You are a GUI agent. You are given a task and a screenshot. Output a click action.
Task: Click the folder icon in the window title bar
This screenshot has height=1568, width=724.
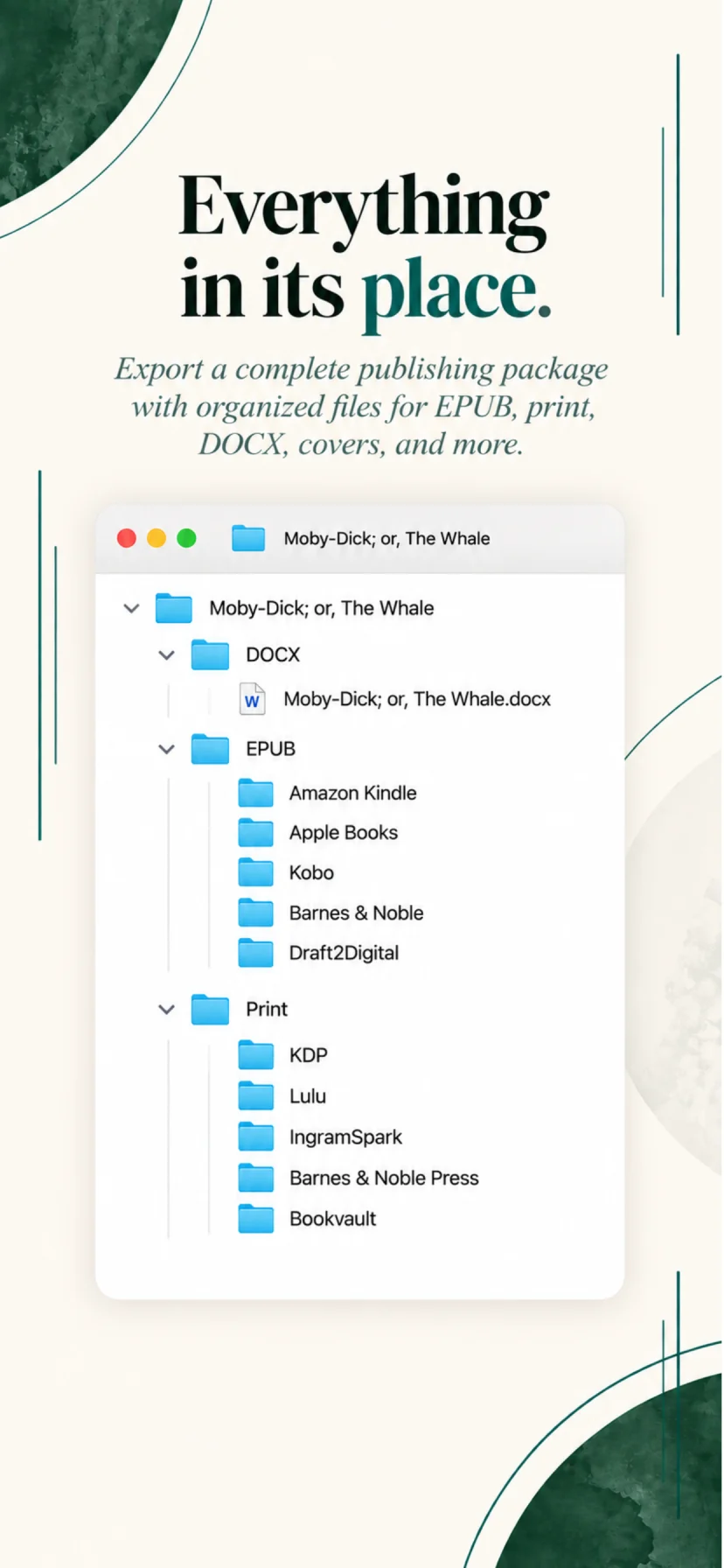248,538
